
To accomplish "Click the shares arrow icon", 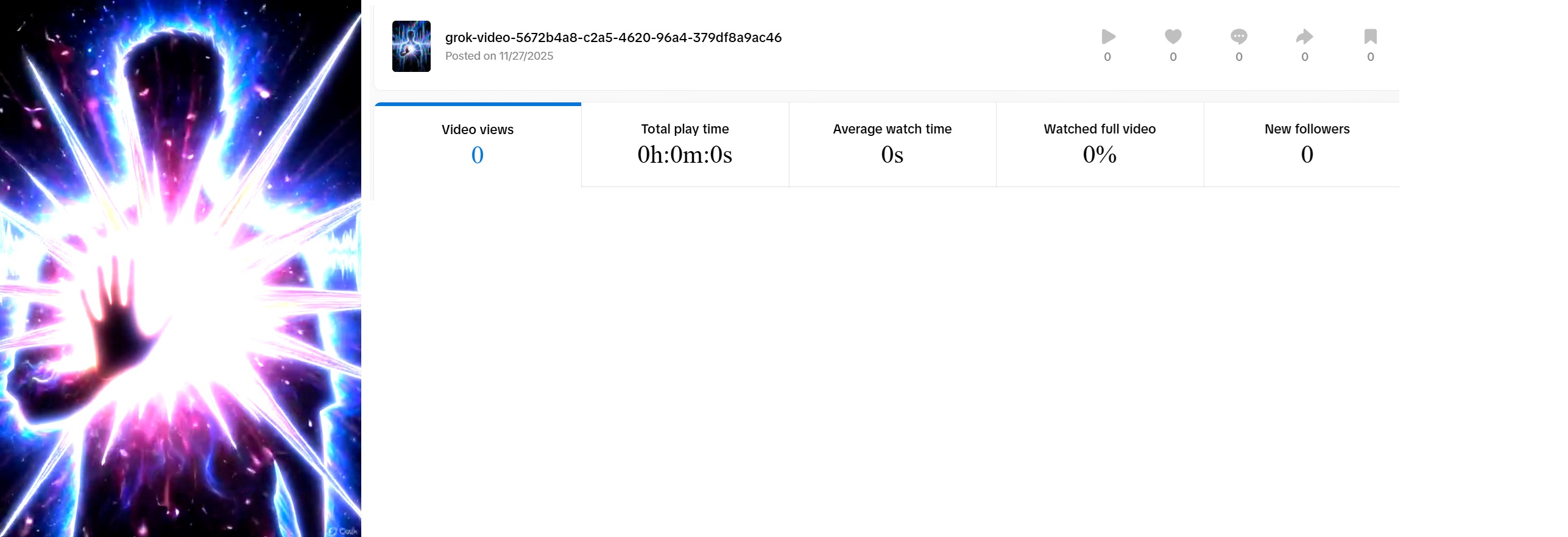I will click(x=1304, y=37).
